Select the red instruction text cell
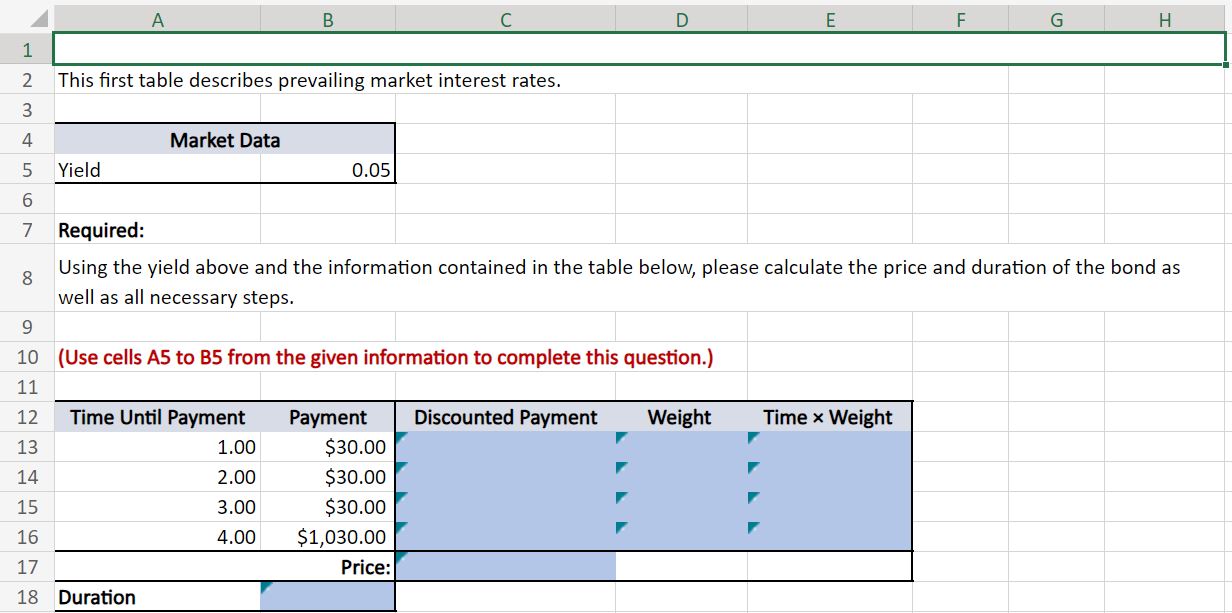The image size is (1232, 613). 157,357
